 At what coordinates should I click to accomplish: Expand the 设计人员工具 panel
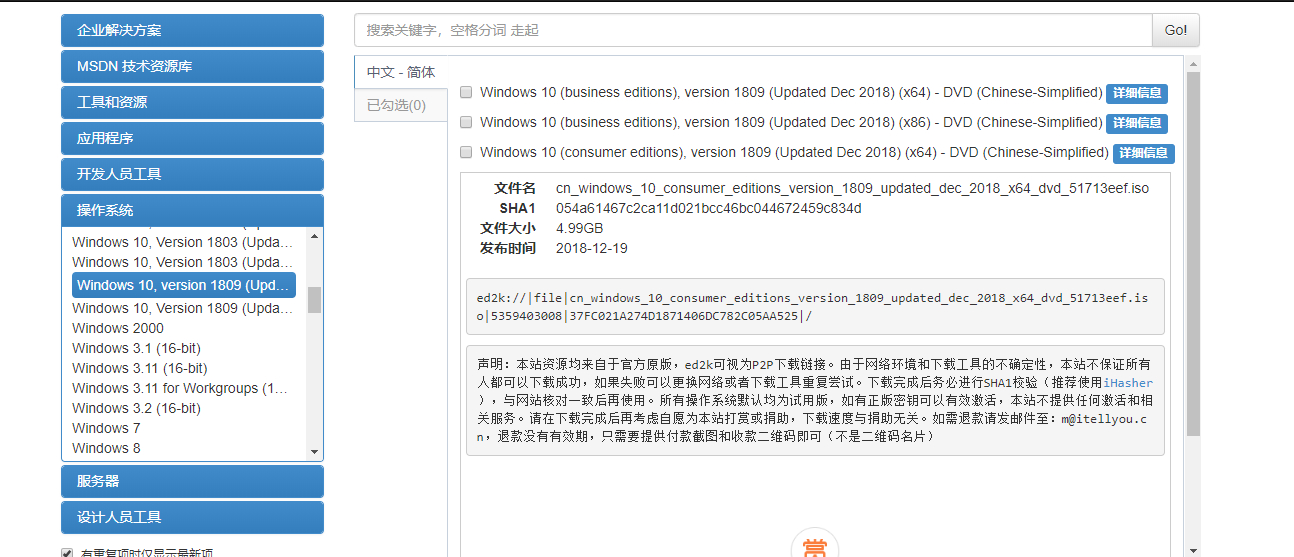coord(192,517)
